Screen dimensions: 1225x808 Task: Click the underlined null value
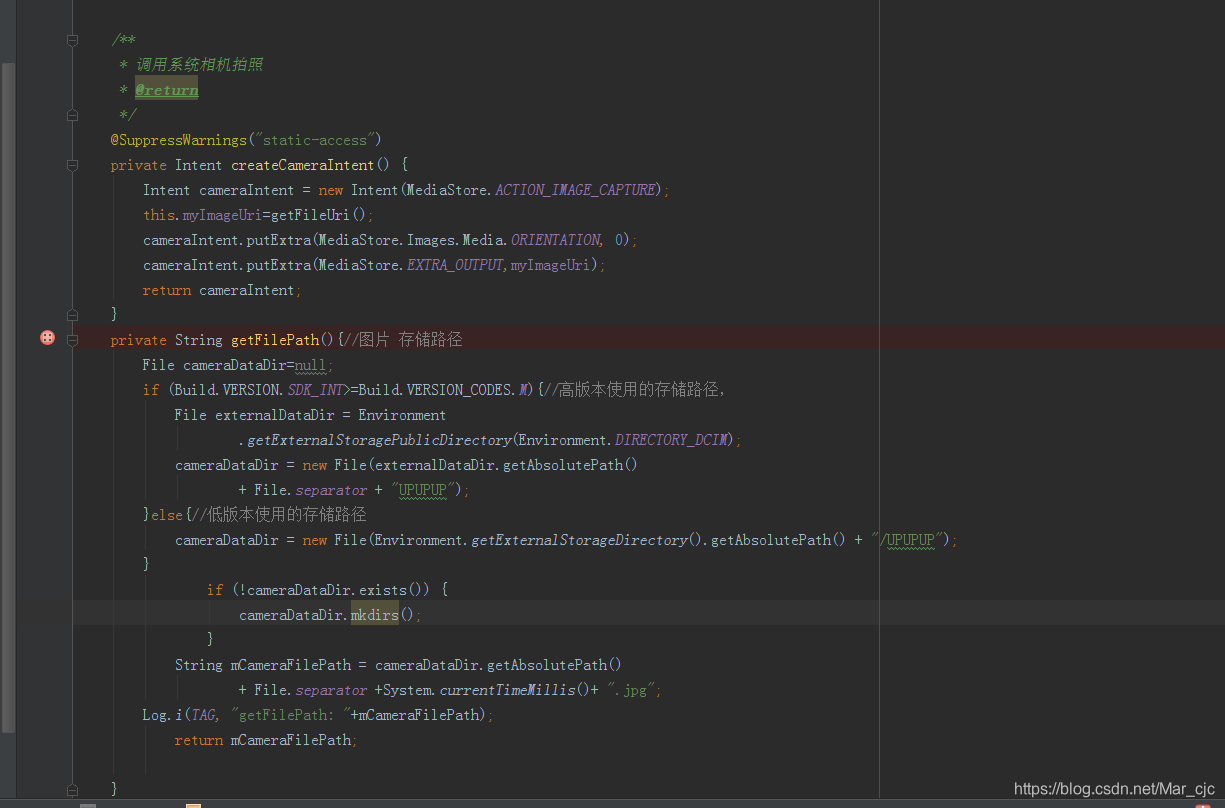tap(311, 365)
